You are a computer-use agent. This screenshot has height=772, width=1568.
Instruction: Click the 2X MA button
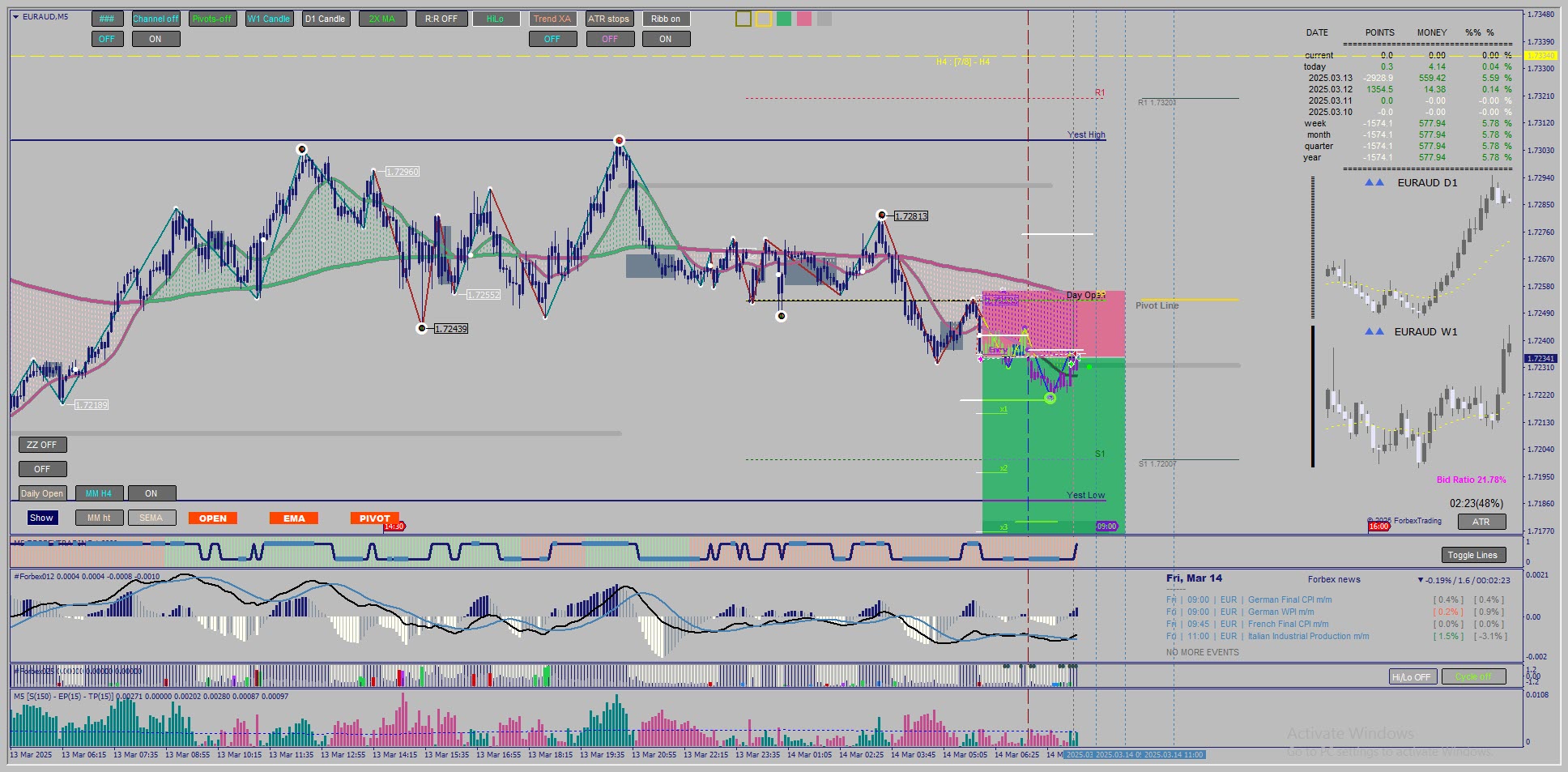pyautogui.click(x=382, y=19)
